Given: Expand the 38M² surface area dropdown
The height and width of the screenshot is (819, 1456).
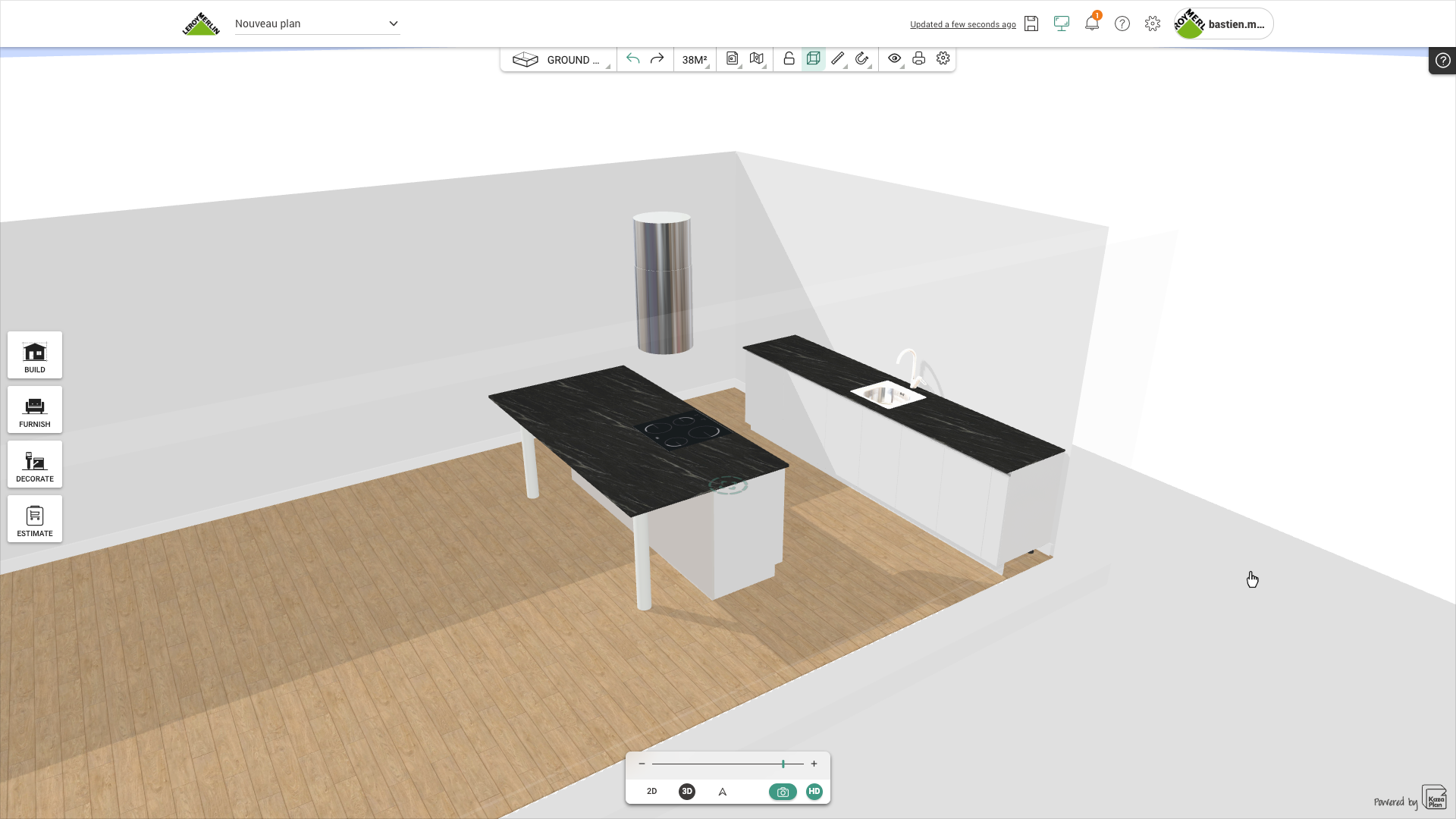Looking at the screenshot, I should tap(695, 59).
